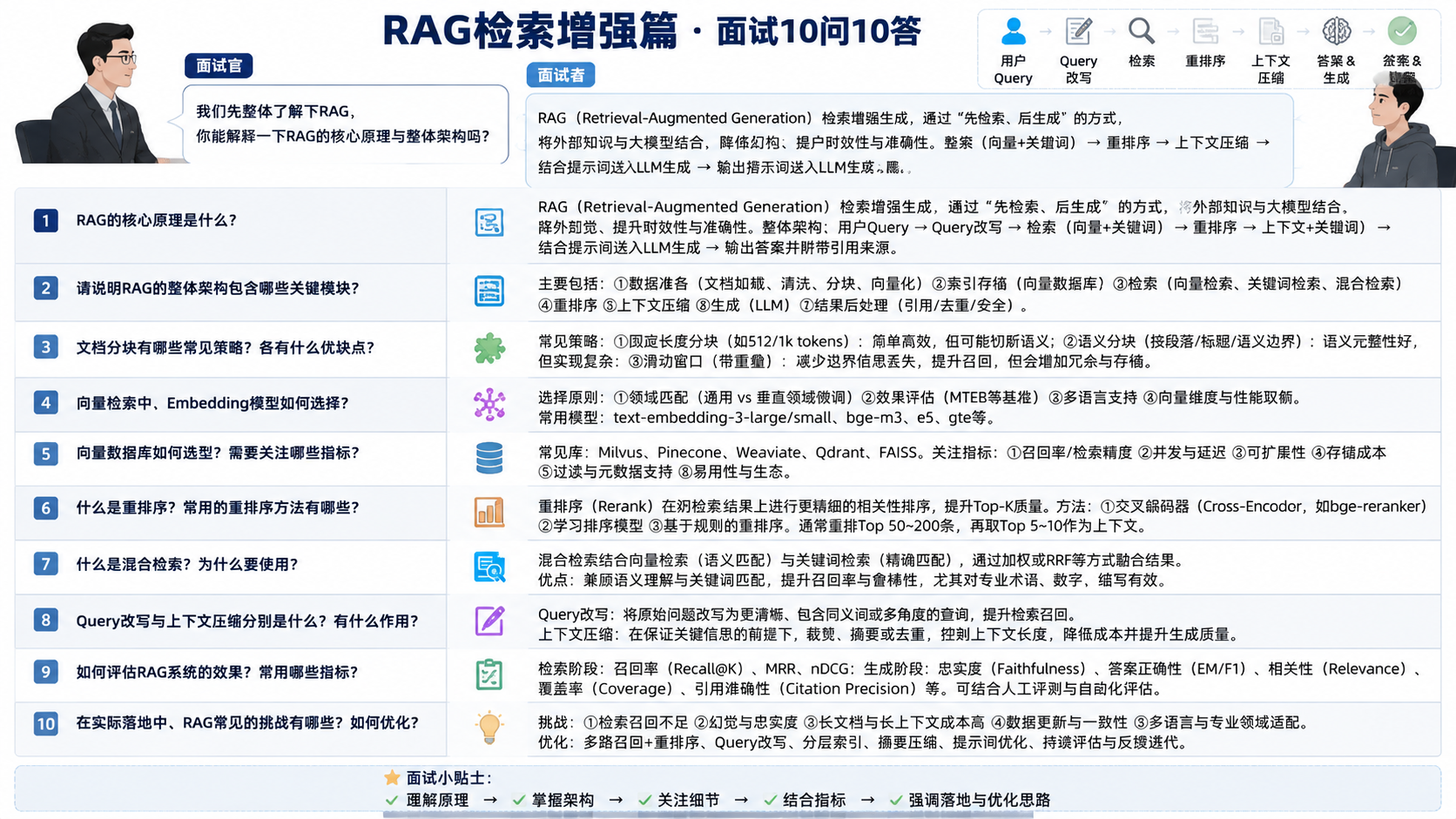Click the 用户 Query person icon
Screen dimensions: 1456x819
tap(1013, 31)
